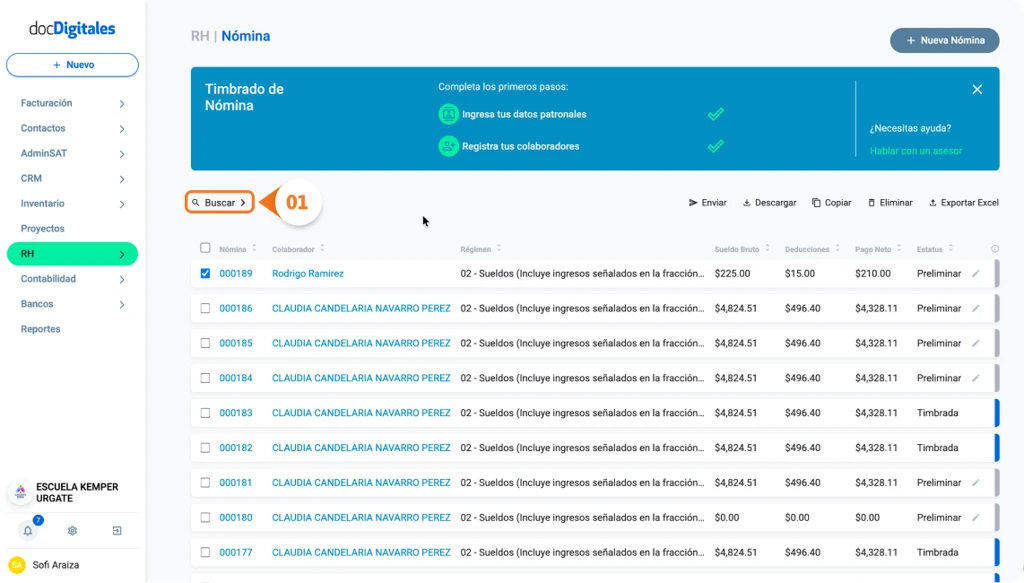The width and height of the screenshot is (1024, 583).
Task: Edit payroll 000181 with pencil icon
Action: coord(976,482)
